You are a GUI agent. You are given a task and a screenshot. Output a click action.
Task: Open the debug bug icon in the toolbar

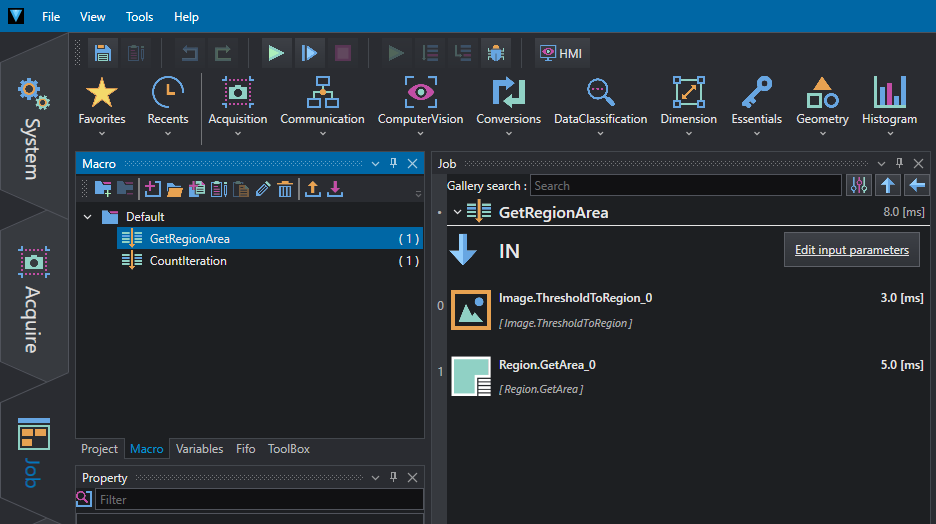(x=495, y=53)
